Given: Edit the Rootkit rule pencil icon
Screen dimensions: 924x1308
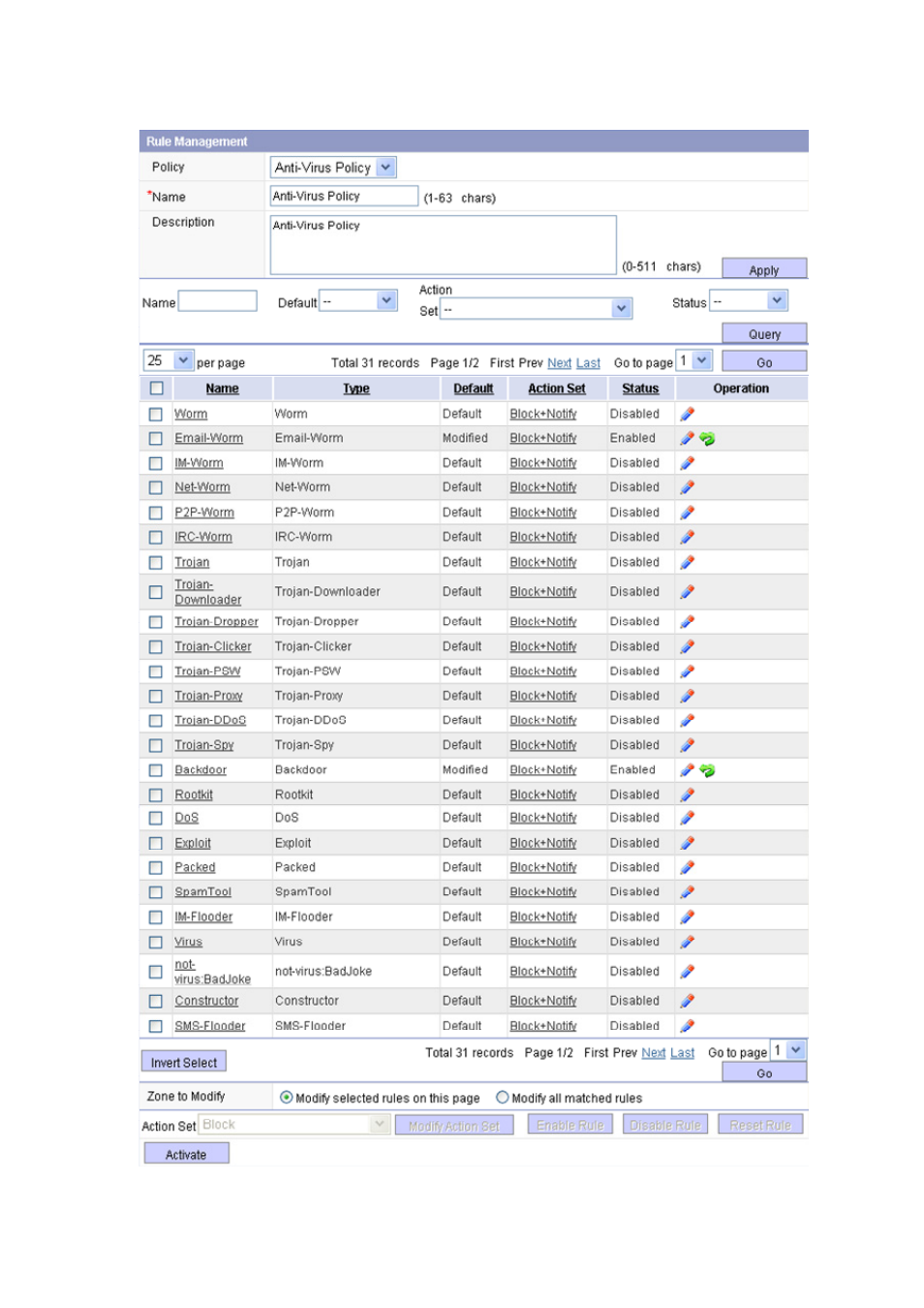Looking at the screenshot, I should (688, 794).
